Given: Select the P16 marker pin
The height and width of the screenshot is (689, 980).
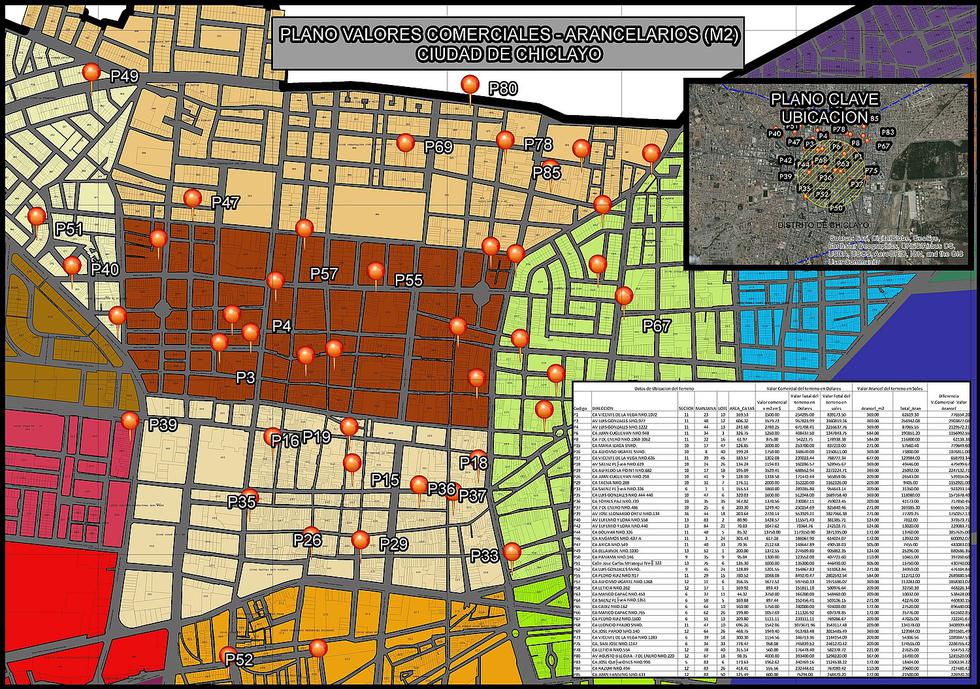Looking at the screenshot, I should [x=272, y=436].
